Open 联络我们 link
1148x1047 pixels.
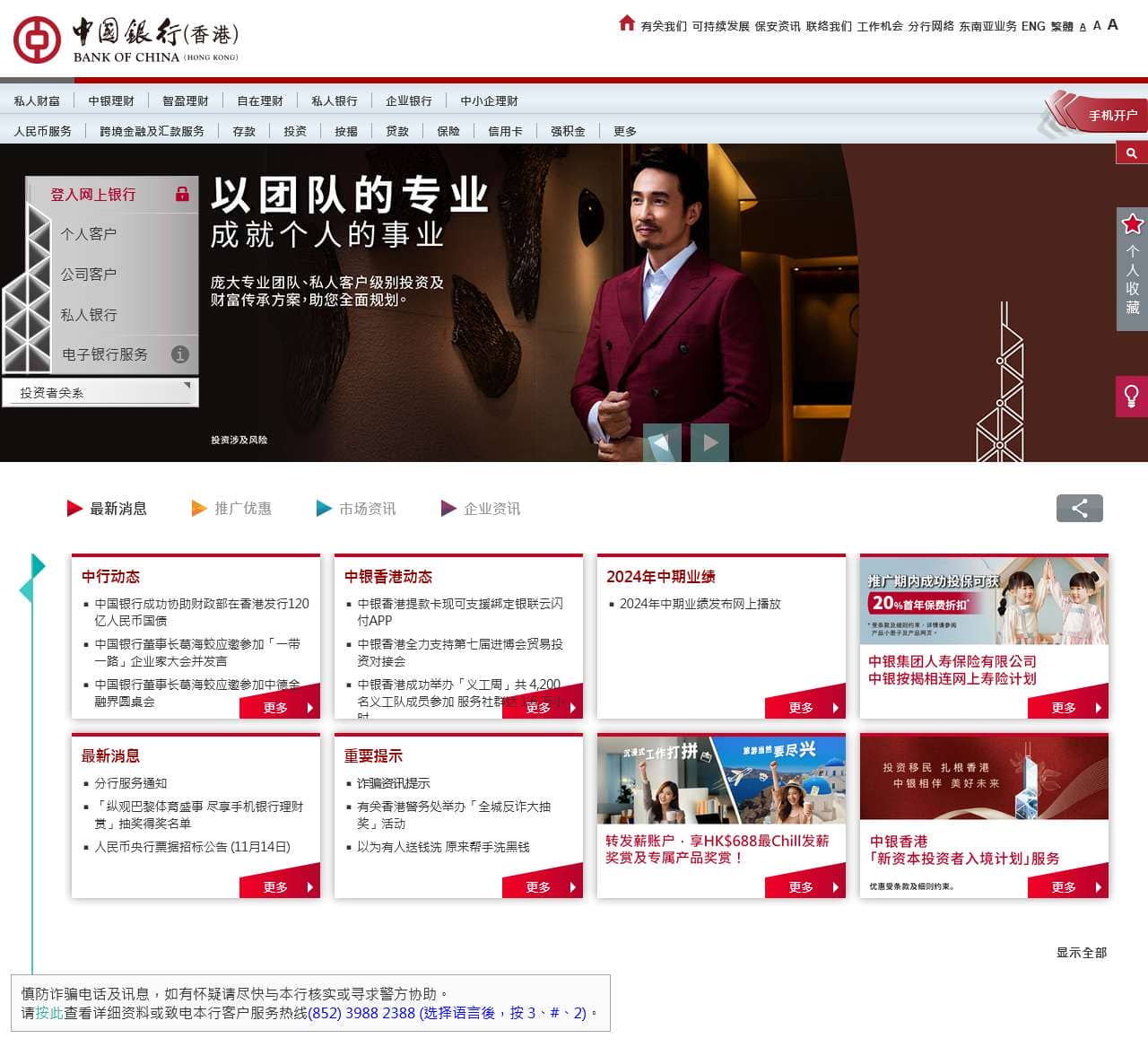[829, 26]
